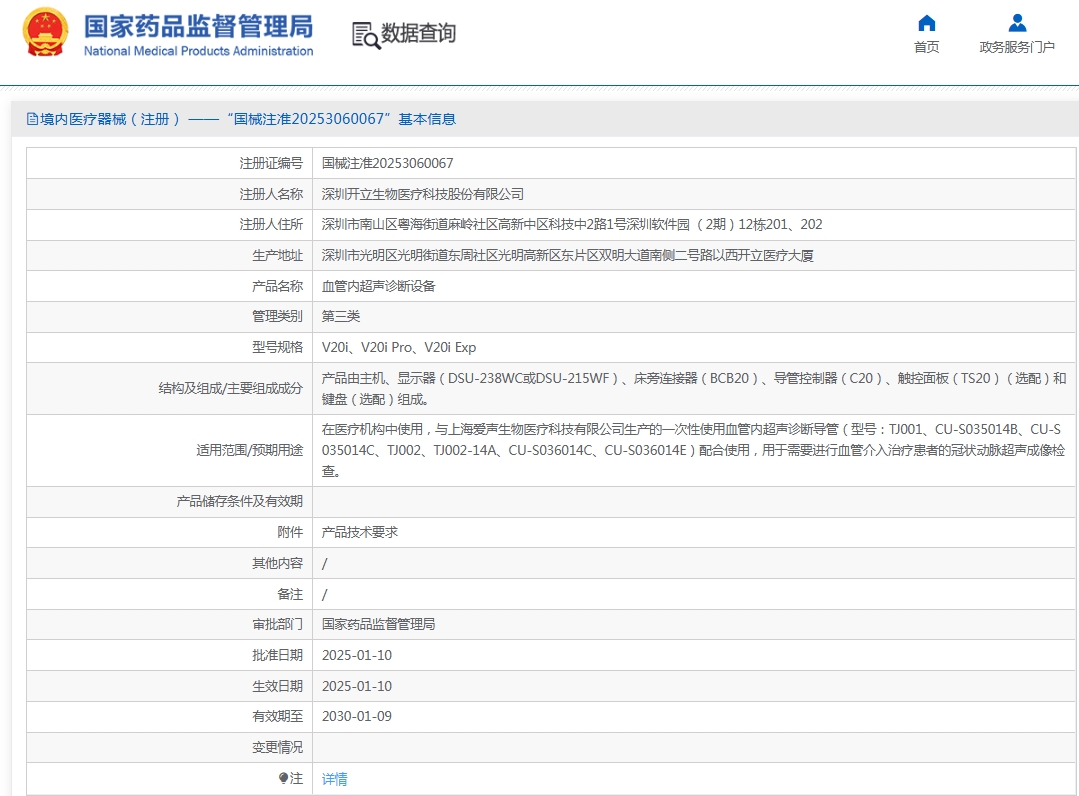Click 首页 label under home icon
This screenshot has width=1079, height=796.
tap(926, 47)
